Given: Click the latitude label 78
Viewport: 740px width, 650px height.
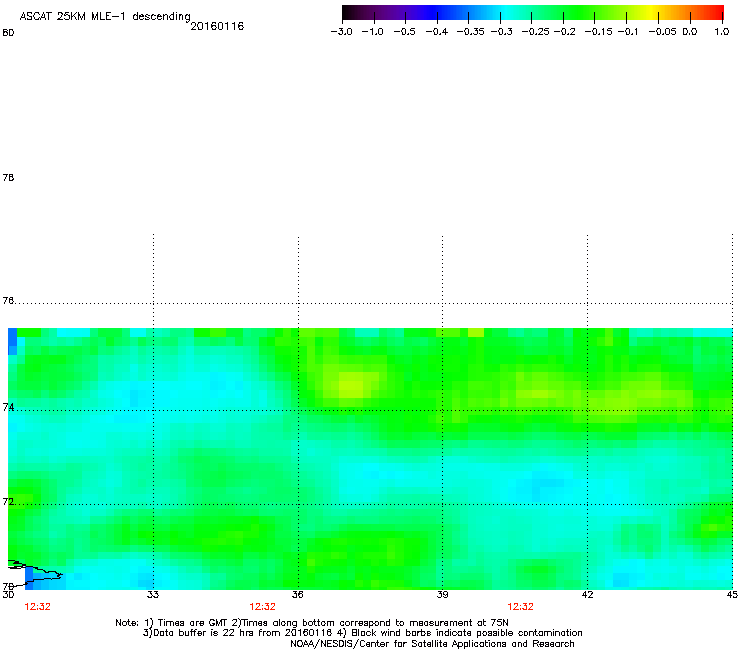Looking at the screenshot, I should click(x=8, y=177).
